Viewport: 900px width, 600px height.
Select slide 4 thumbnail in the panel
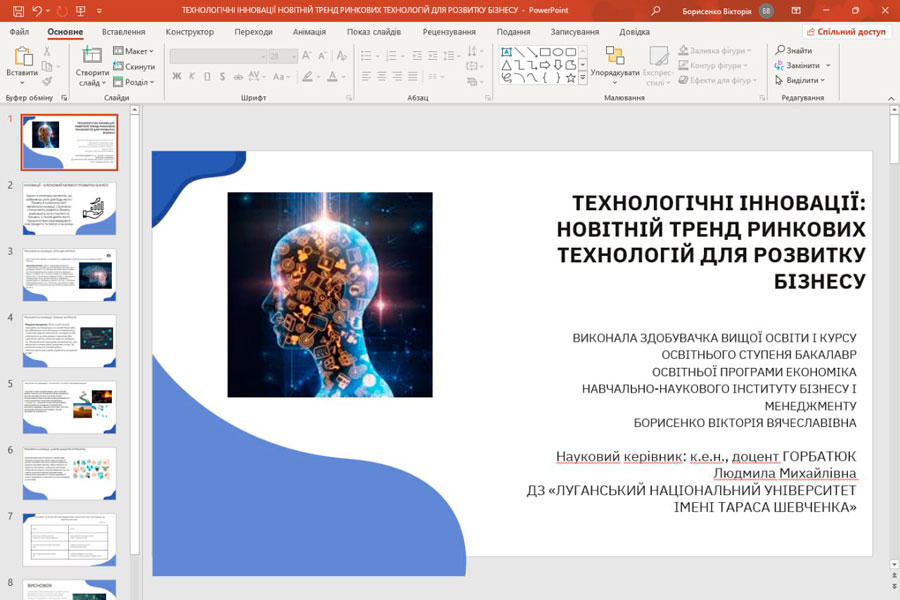tap(69, 340)
